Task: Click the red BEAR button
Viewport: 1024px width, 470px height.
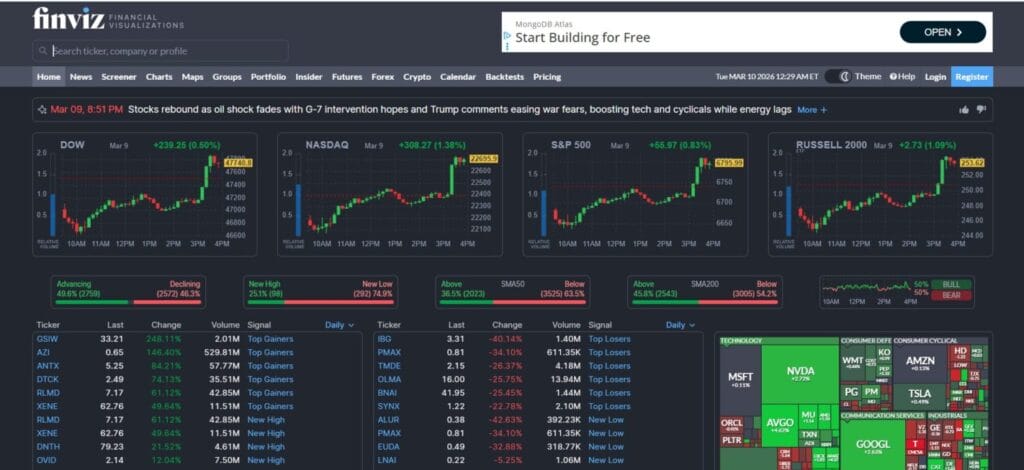Action: [x=951, y=296]
